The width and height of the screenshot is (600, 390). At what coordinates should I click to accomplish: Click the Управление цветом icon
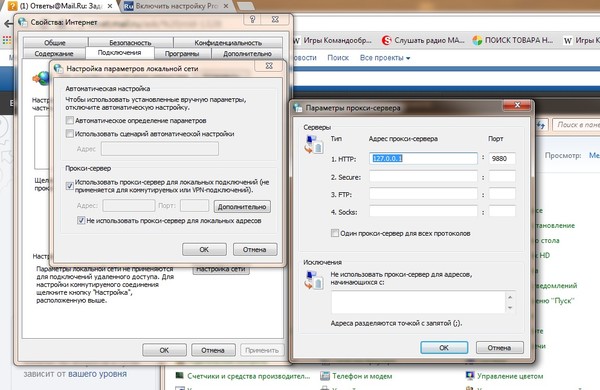tap(470, 376)
